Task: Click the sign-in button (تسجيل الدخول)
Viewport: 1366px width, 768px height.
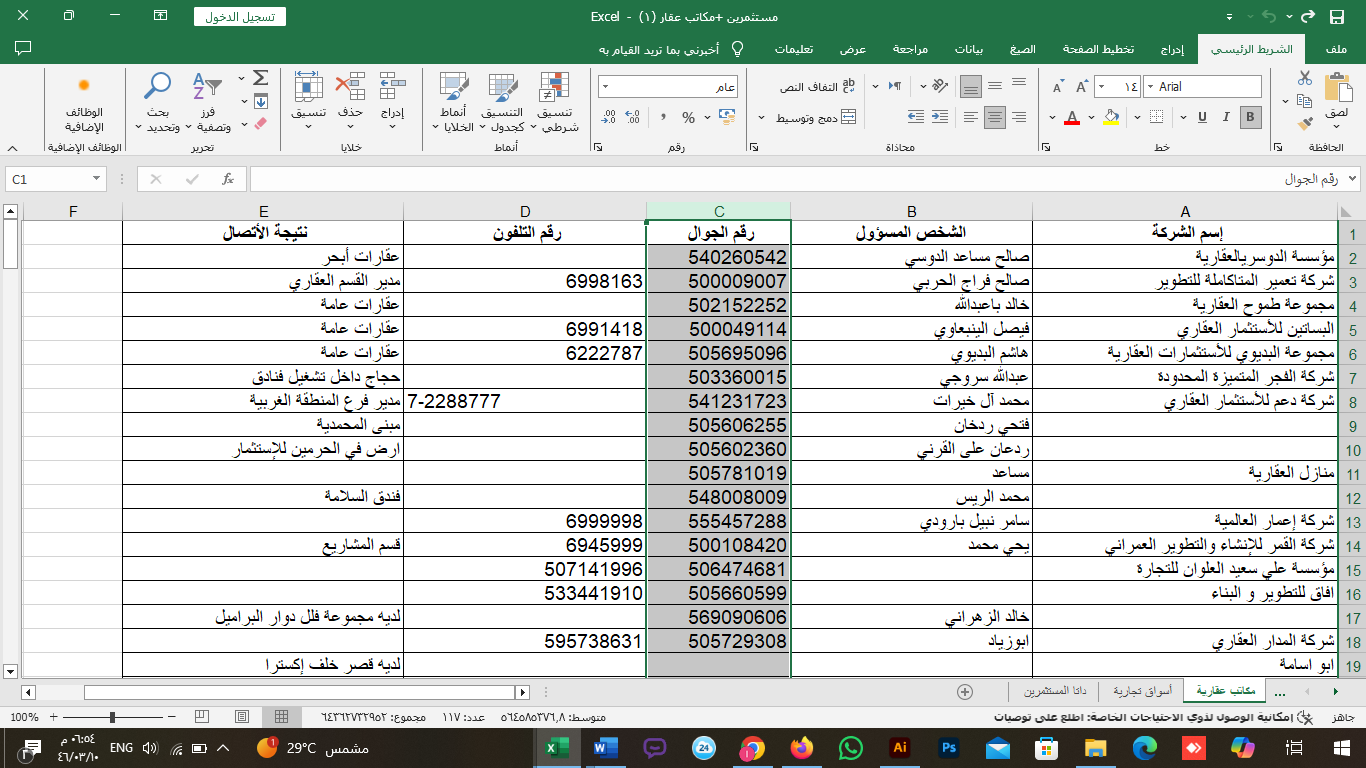Action: pos(239,17)
